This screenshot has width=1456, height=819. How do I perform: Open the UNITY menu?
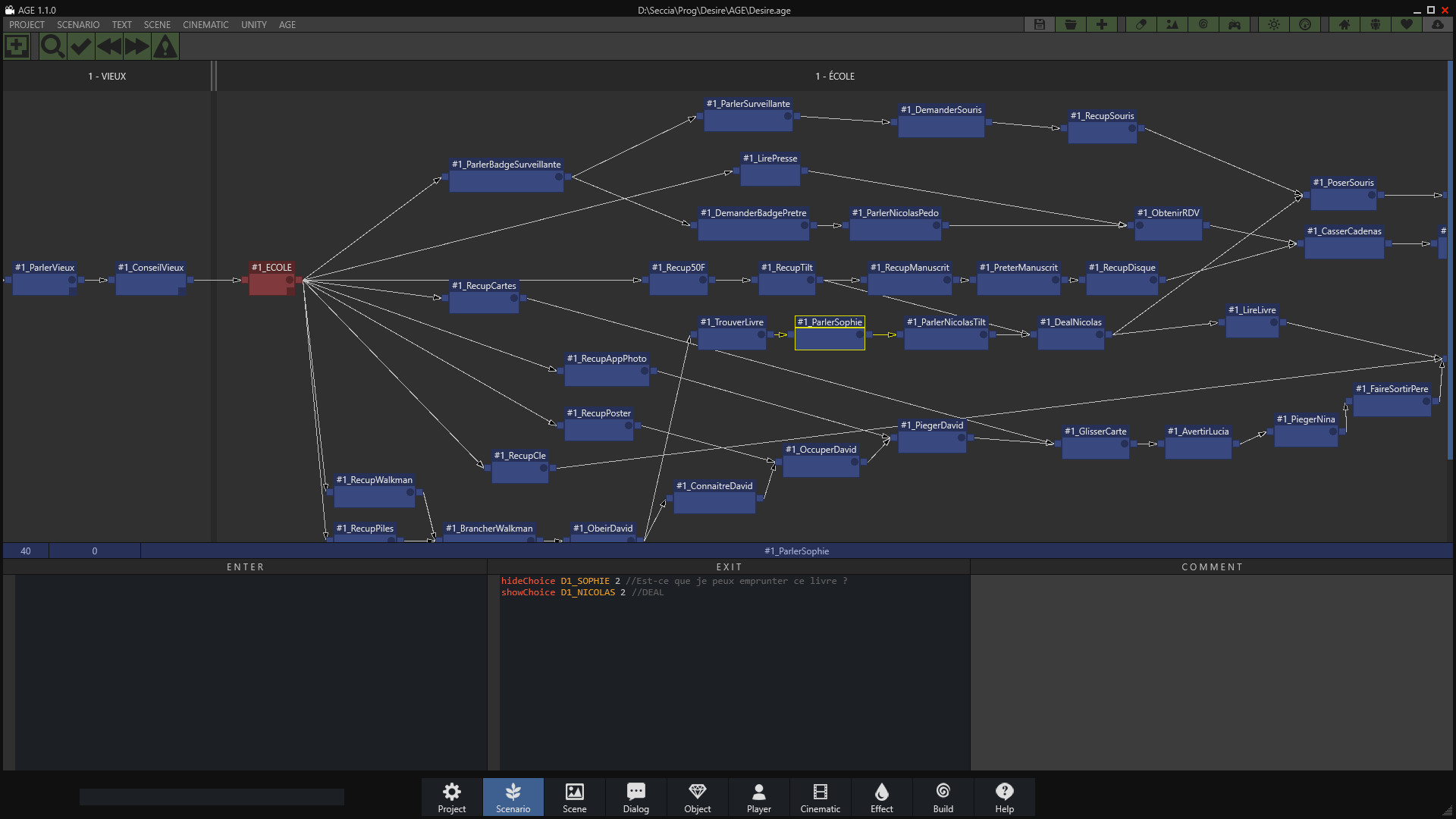click(x=253, y=24)
